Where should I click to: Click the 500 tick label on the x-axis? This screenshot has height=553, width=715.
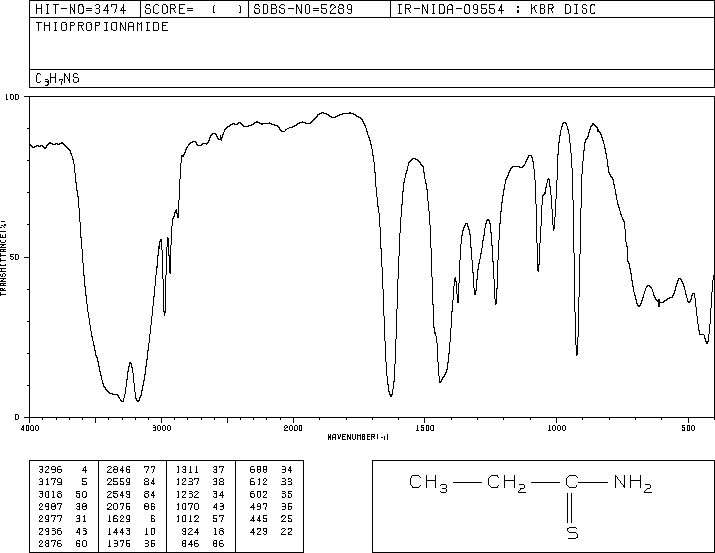point(688,428)
